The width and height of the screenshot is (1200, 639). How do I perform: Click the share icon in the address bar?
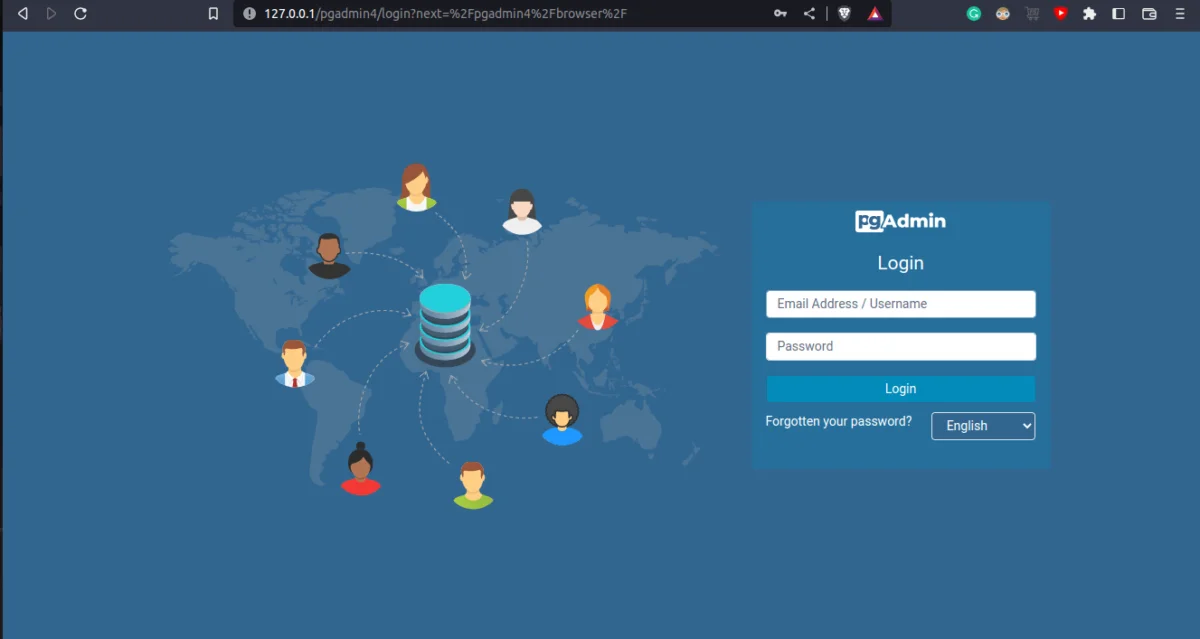810,14
